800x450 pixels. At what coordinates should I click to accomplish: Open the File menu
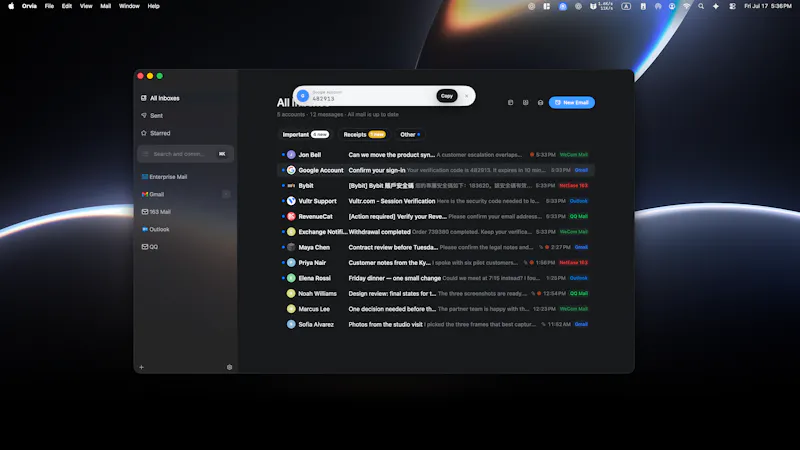[x=49, y=6]
